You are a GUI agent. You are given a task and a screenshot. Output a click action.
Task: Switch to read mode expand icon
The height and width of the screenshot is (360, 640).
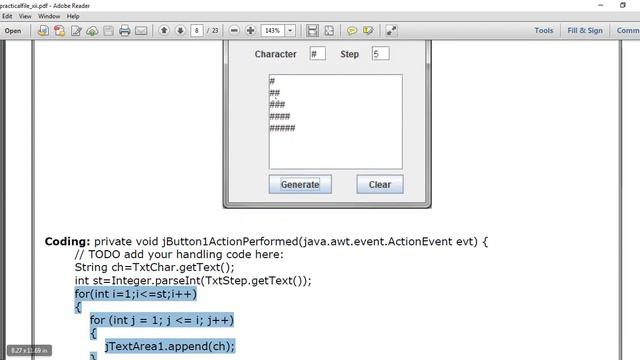pyautogui.click(x=391, y=31)
